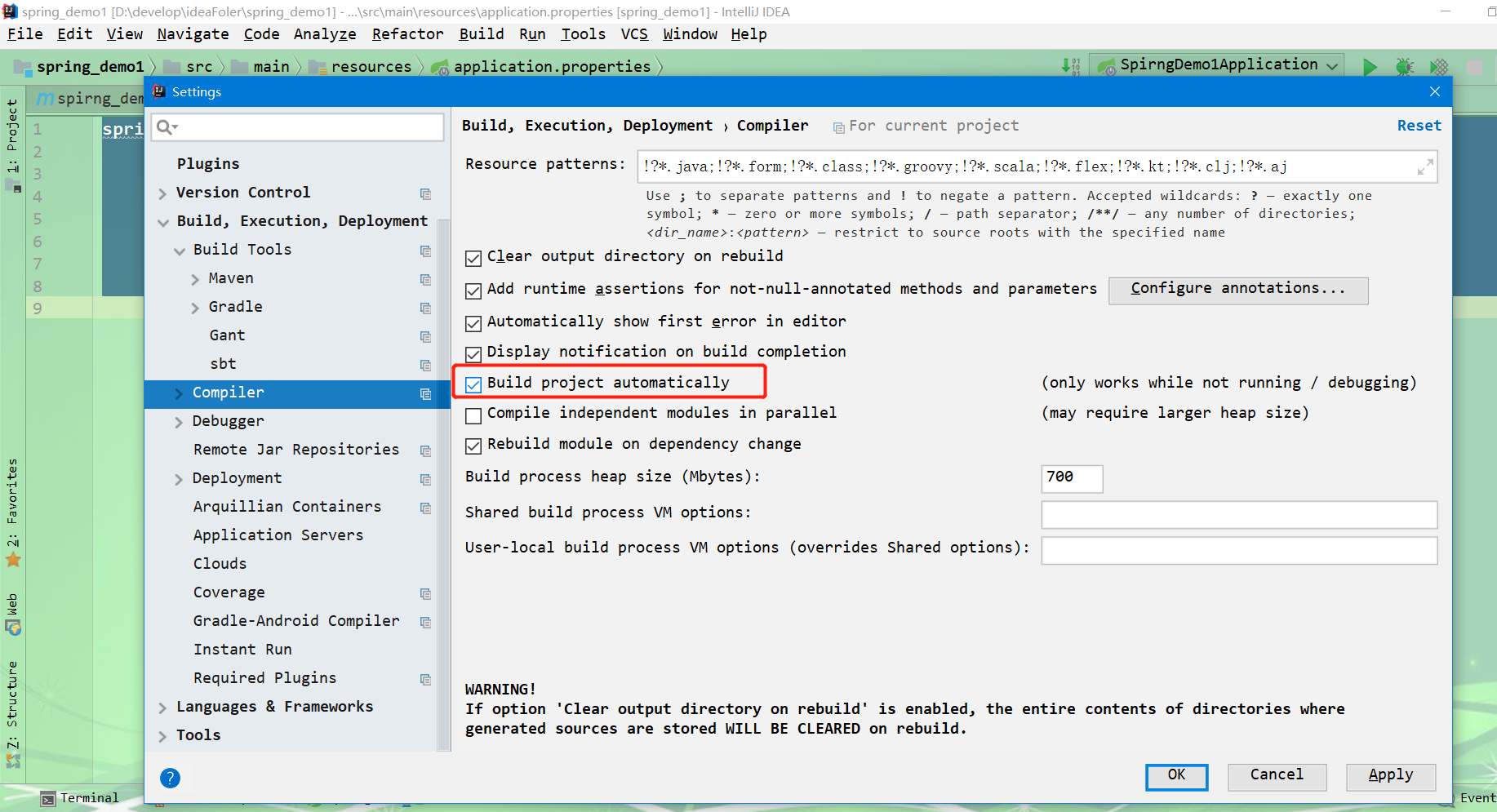Expand the Resource patterns field editor icon
1497x812 pixels.
pyautogui.click(x=1425, y=167)
